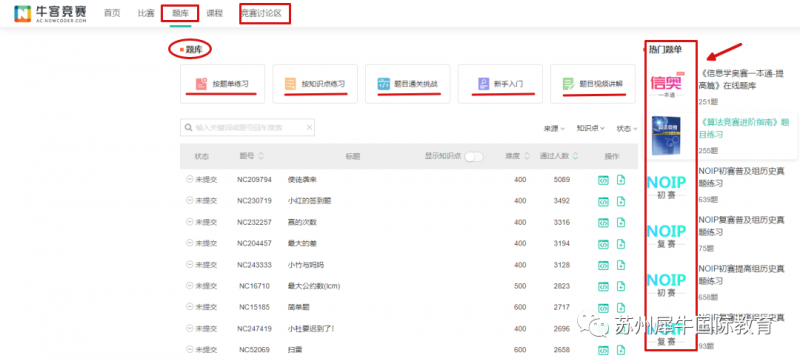Screen dimensions: 800x361
Task: Open the 竞赛讨论区 navigation tab
Action: pos(265,13)
